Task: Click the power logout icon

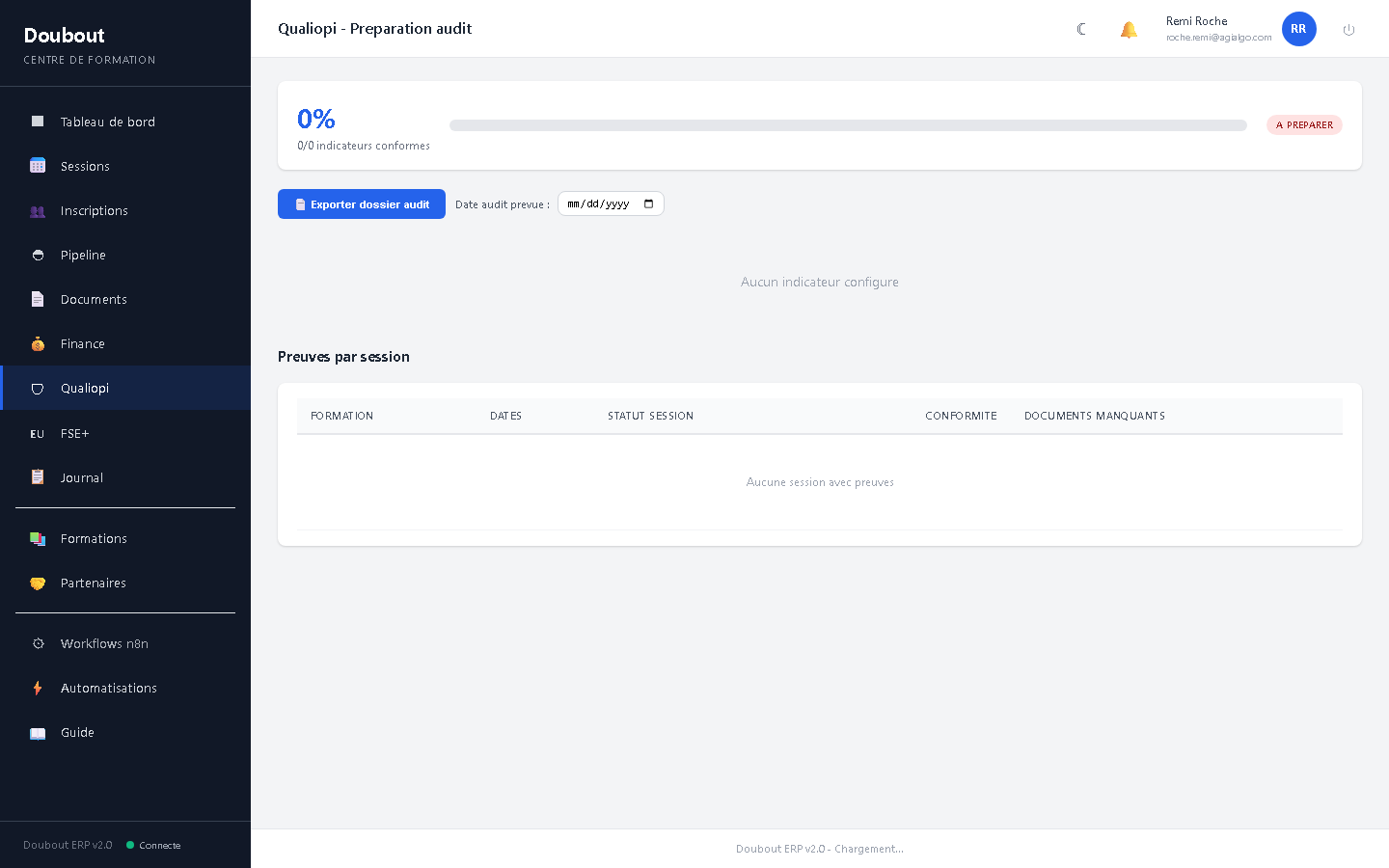Action: coord(1348,30)
